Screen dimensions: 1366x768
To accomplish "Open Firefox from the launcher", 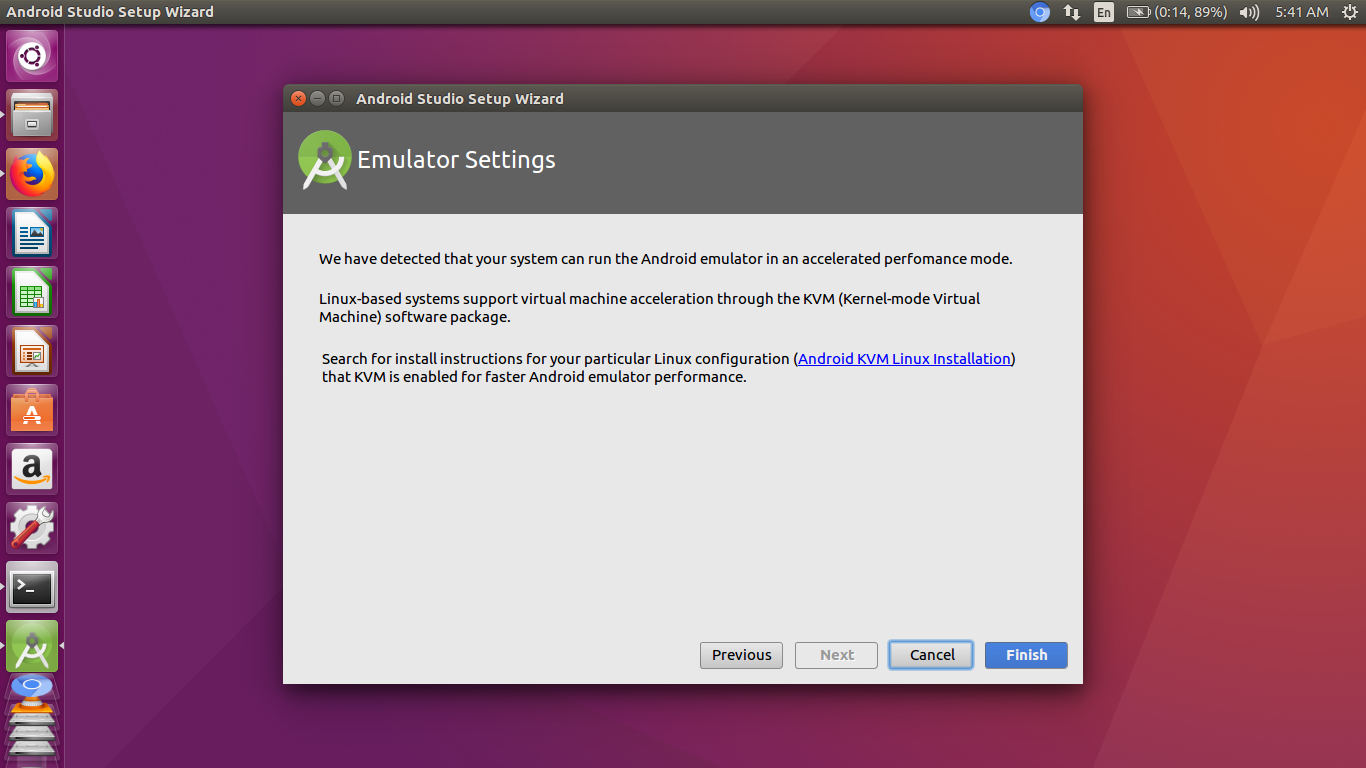I will pyautogui.click(x=32, y=174).
